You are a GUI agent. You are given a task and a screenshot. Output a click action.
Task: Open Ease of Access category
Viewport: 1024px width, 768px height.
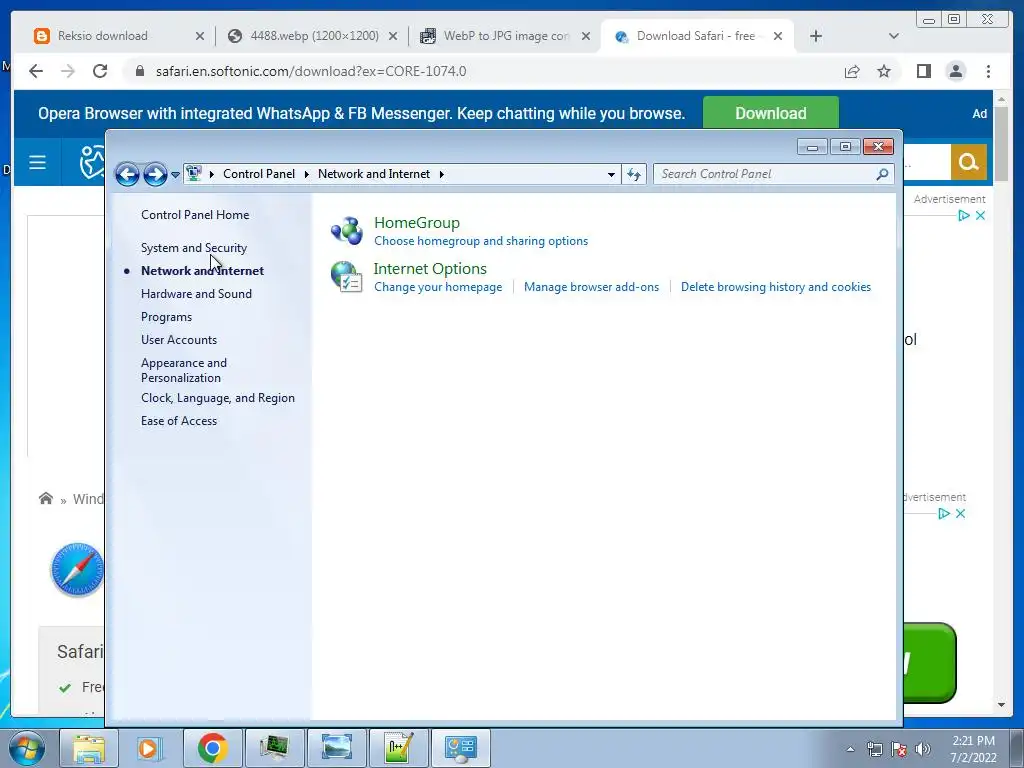pos(178,421)
